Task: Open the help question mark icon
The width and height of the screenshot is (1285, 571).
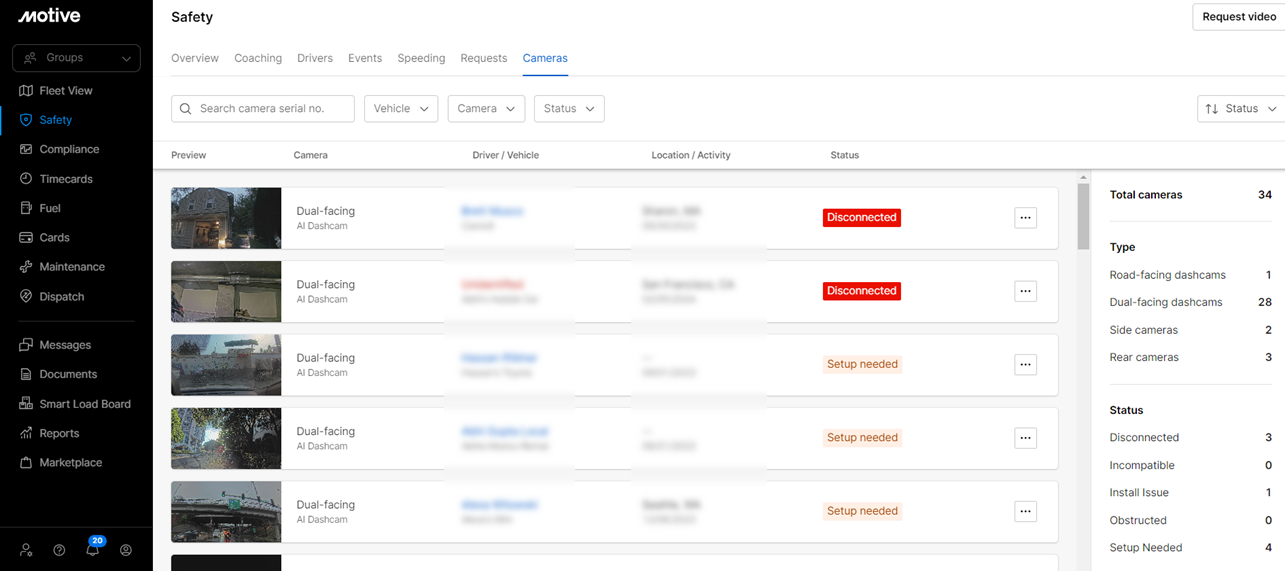Action: coord(59,550)
